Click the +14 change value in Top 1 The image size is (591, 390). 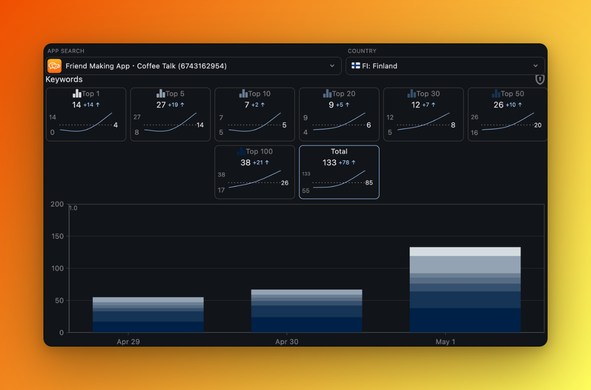[89, 105]
